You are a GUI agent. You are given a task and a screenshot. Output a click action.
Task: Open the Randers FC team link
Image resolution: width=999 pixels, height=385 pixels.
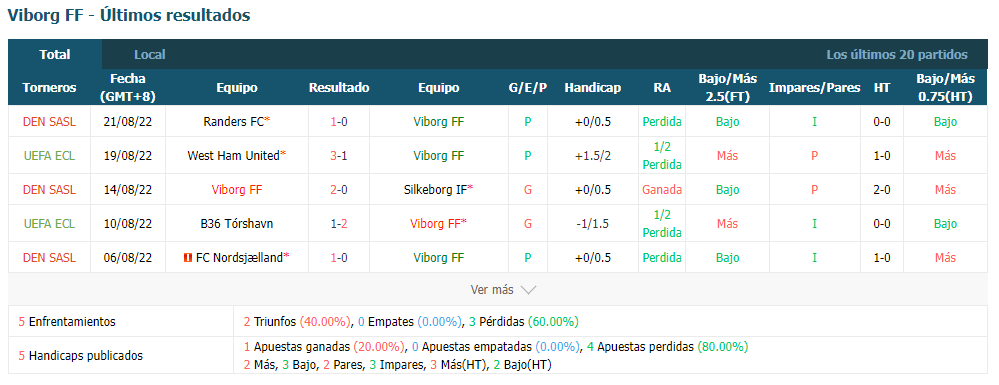click(x=234, y=121)
